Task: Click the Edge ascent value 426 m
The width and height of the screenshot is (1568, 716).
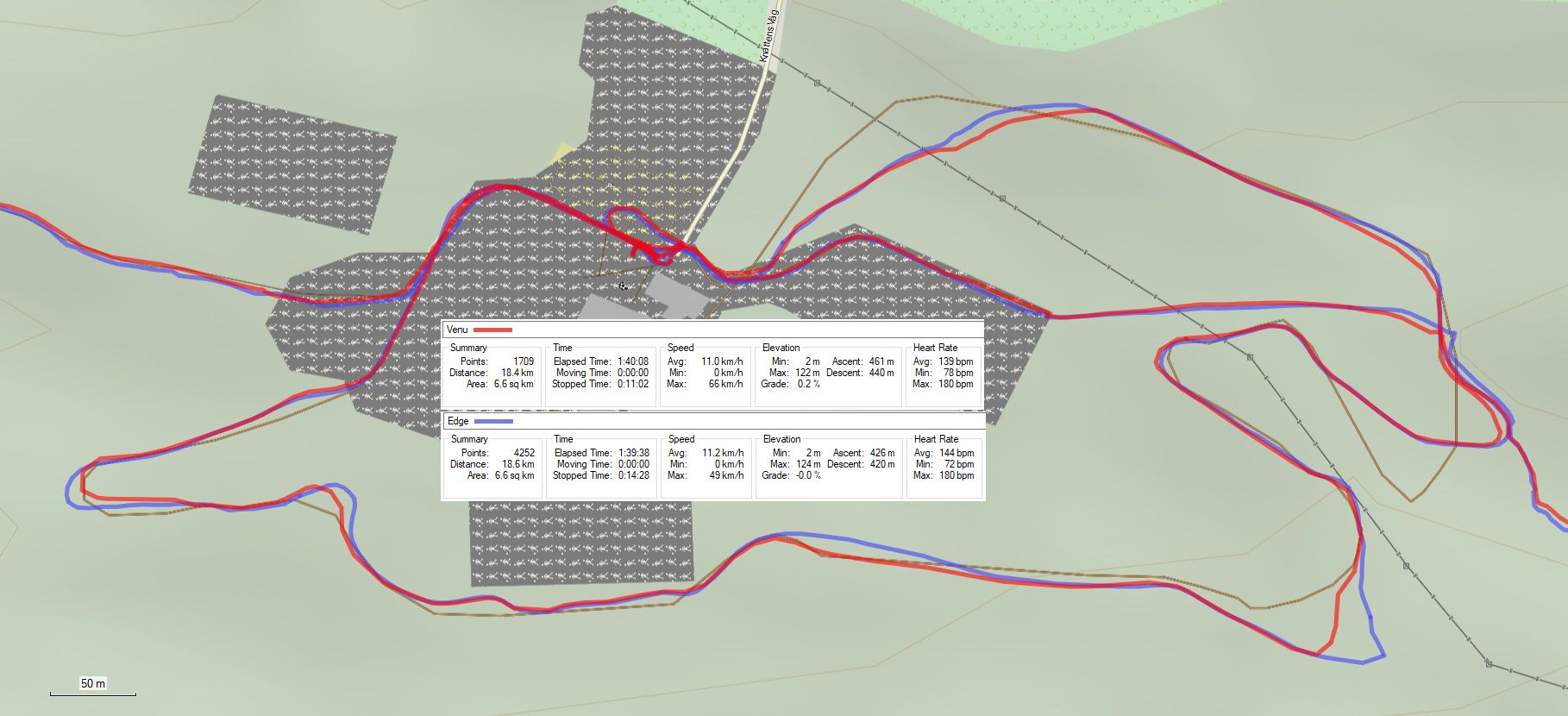Action: click(881, 453)
